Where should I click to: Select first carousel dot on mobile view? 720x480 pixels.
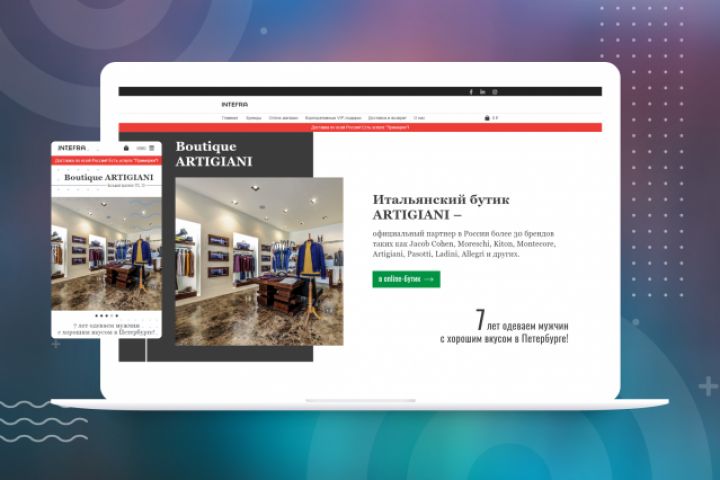click(x=96, y=316)
